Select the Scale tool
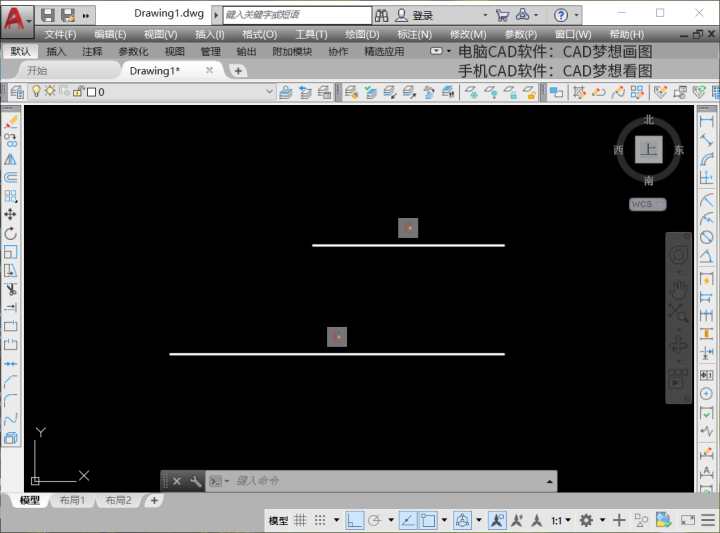720x533 pixels. (11, 252)
